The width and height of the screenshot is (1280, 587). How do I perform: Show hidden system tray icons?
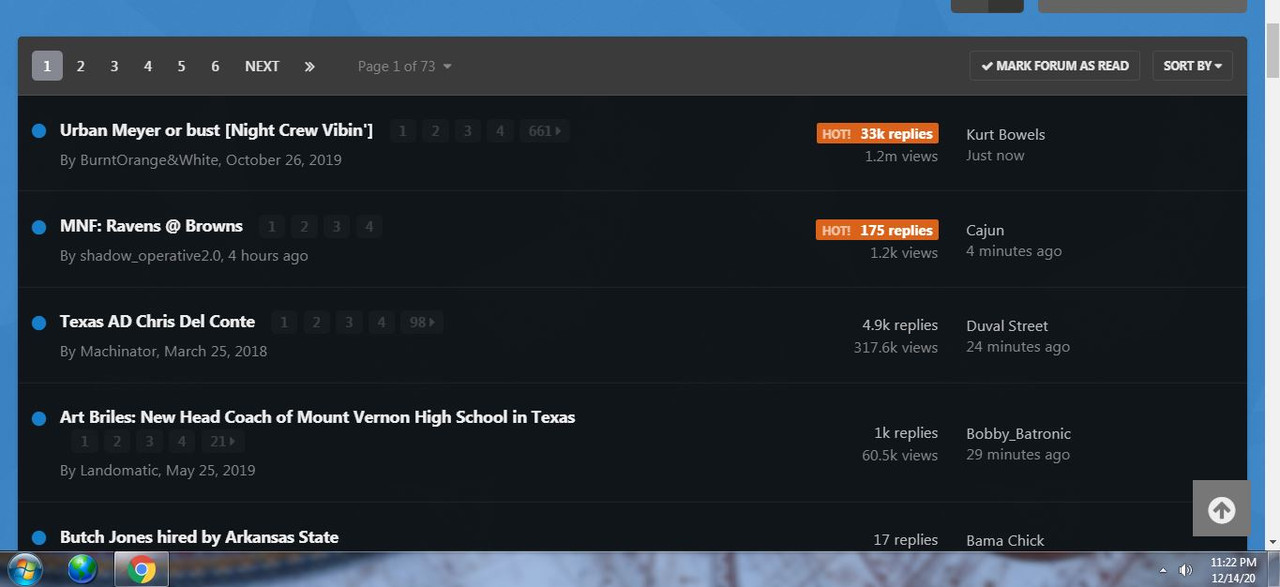point(1162,570)
